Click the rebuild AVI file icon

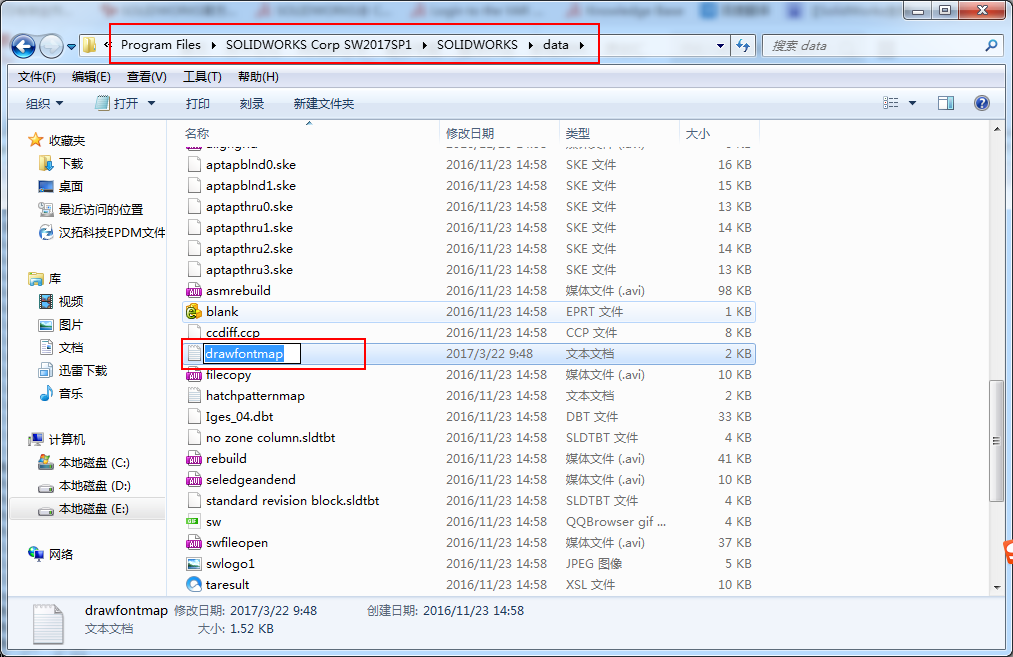(194, 459)
